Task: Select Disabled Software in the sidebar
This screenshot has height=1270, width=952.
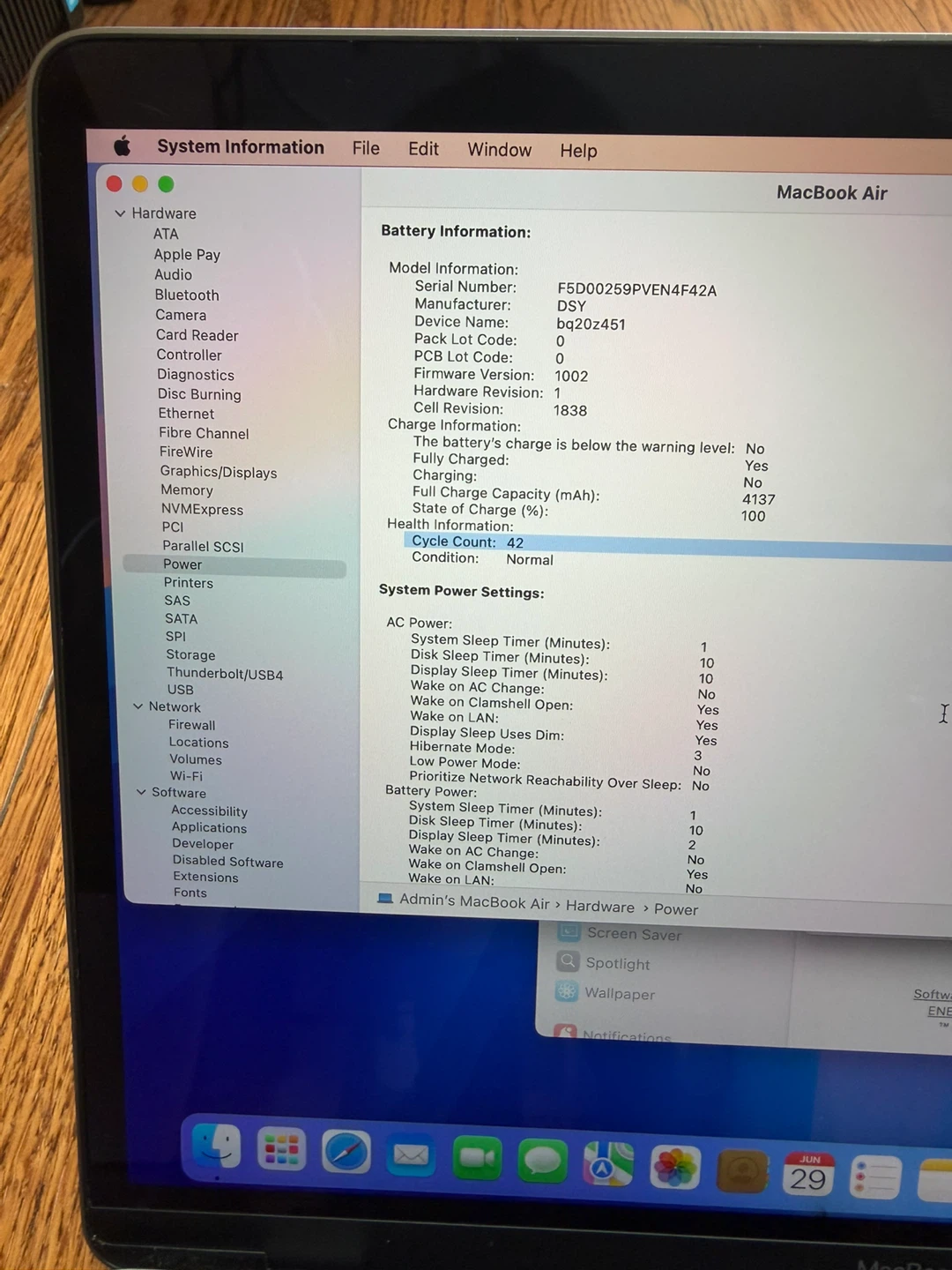Action: 227,861
